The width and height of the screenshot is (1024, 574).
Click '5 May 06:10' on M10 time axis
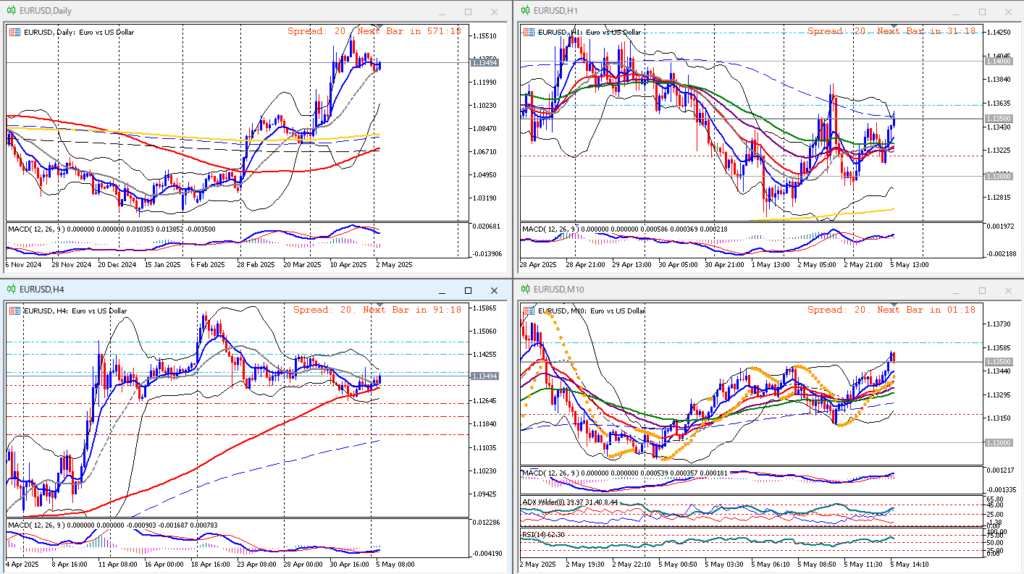pyautogui.click(x=771, y=564)
